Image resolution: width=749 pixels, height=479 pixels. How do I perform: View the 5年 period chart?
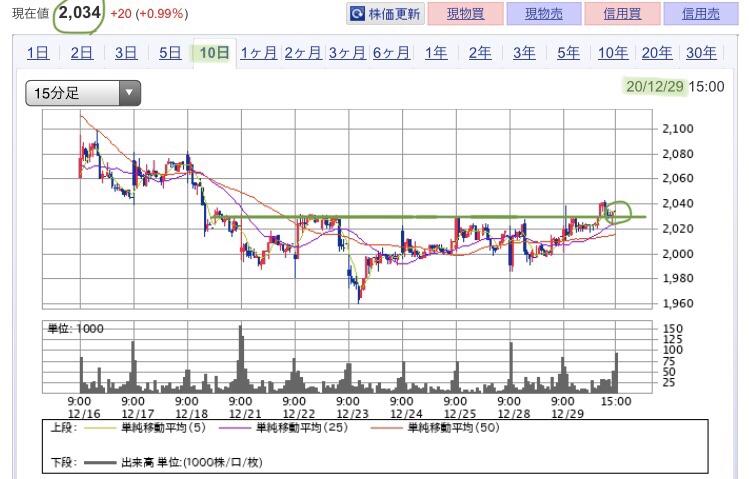point(568,53)
